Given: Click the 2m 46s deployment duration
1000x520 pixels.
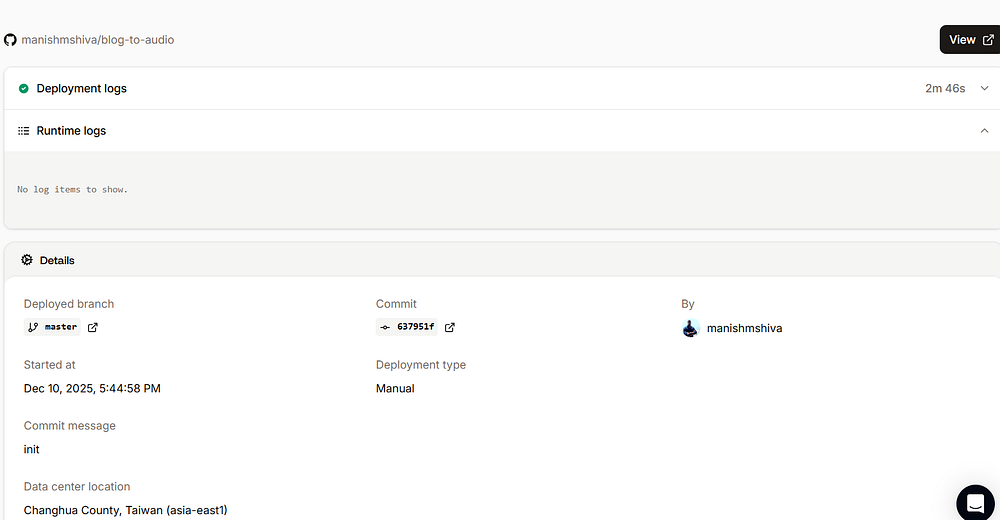Looking at the screenshot, I should coord(945,89).
